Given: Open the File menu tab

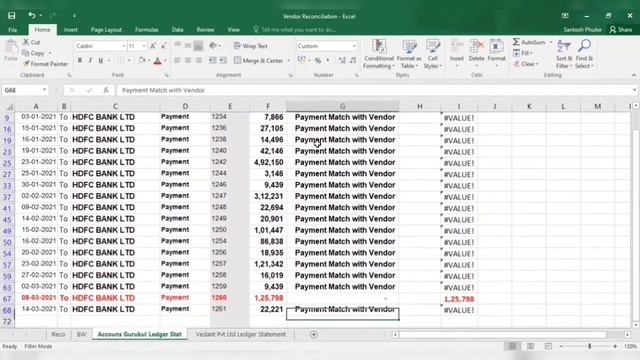Looking at the screenshot, I should pos(13,30).
